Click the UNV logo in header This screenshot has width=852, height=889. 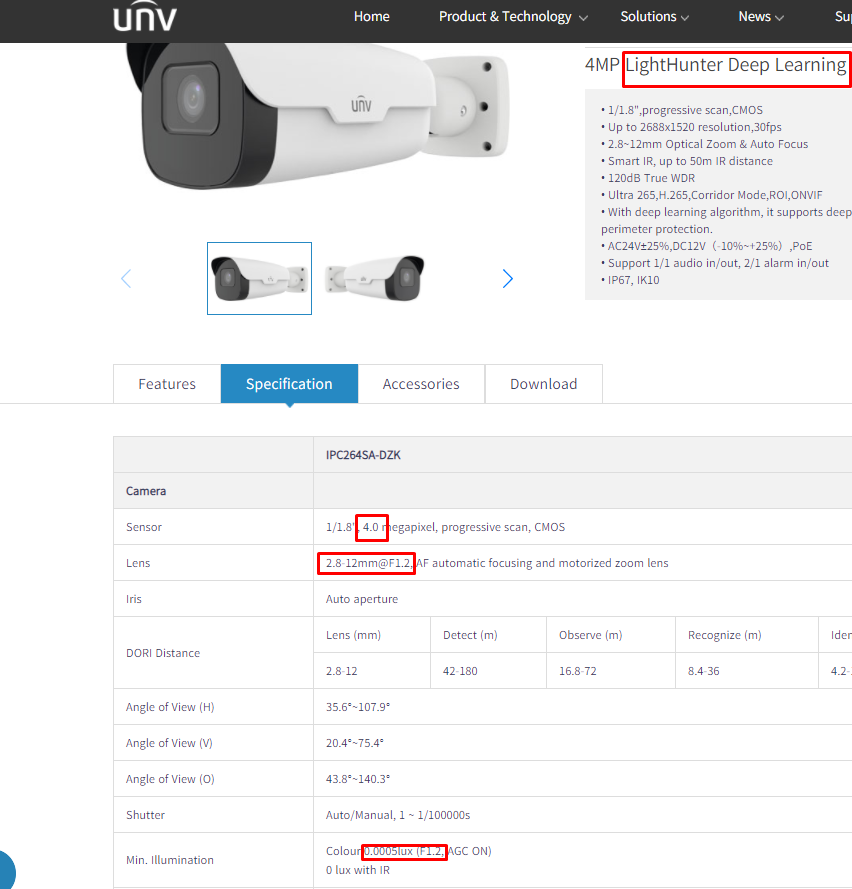145,16
